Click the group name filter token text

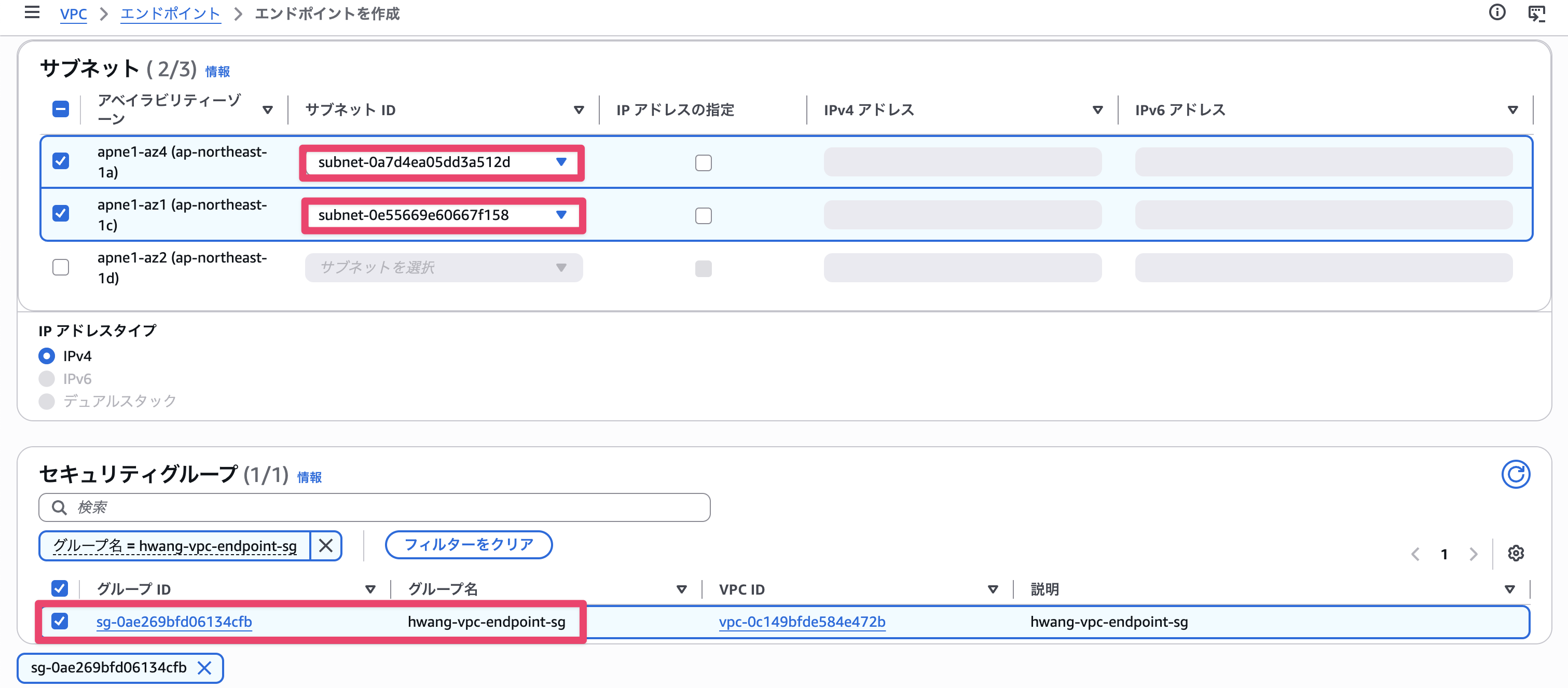coord(175,545)
